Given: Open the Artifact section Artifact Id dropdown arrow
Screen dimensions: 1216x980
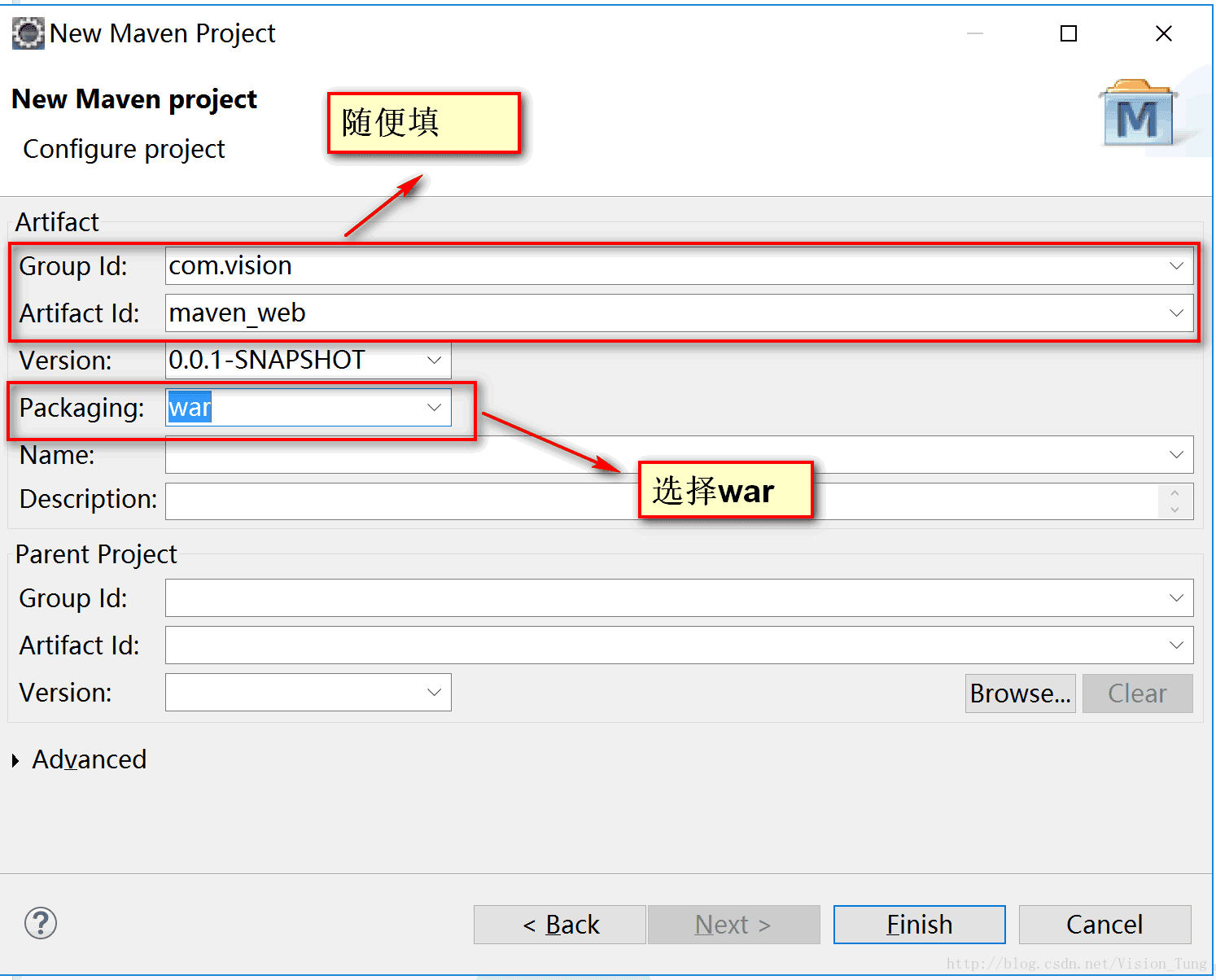Looking at the screenshot, I should click(1176, 313).
